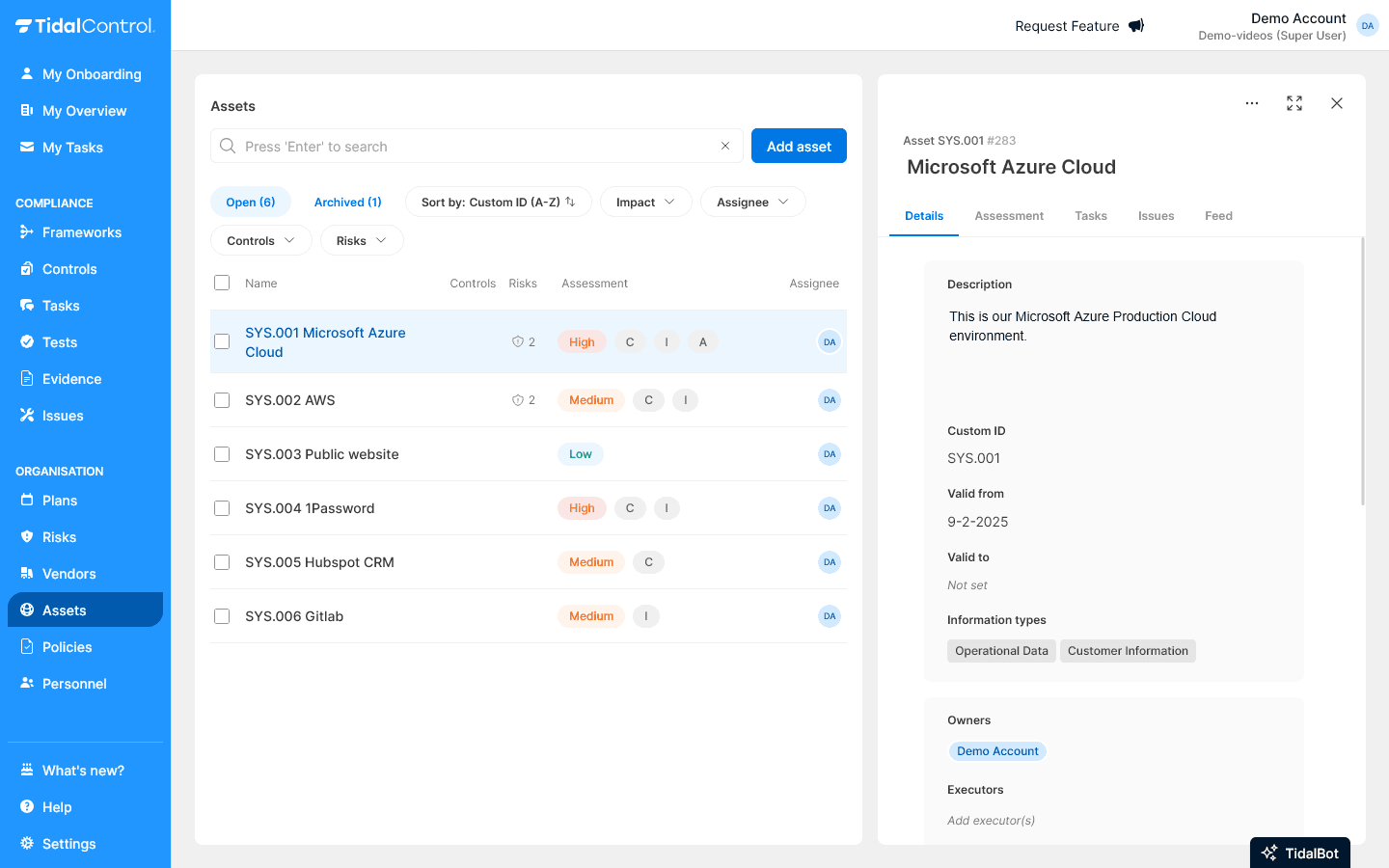Check the SYS.003 Public website checkbox

tap(222, 454)
